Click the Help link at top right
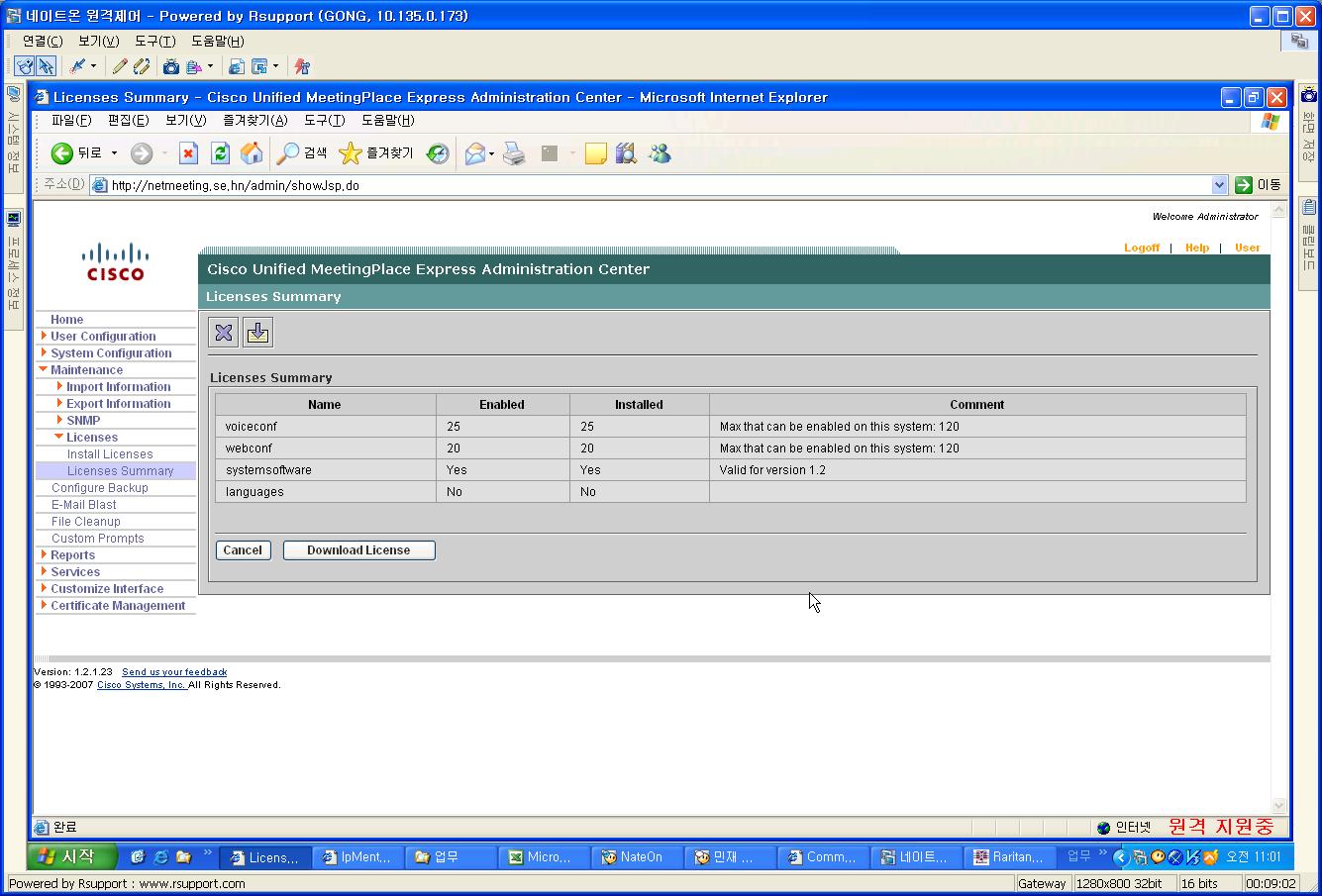Image resolution: width=1322 pixels, height=896 pixels. 1196,248
